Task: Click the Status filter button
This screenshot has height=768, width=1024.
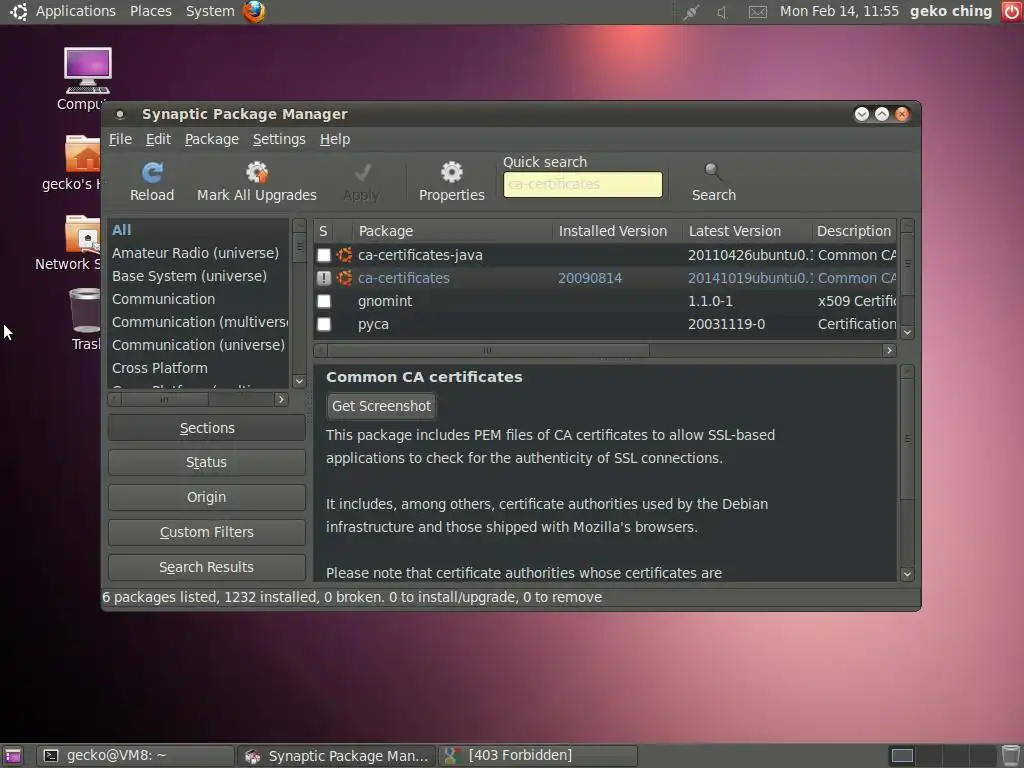Action: click(206, 462)
